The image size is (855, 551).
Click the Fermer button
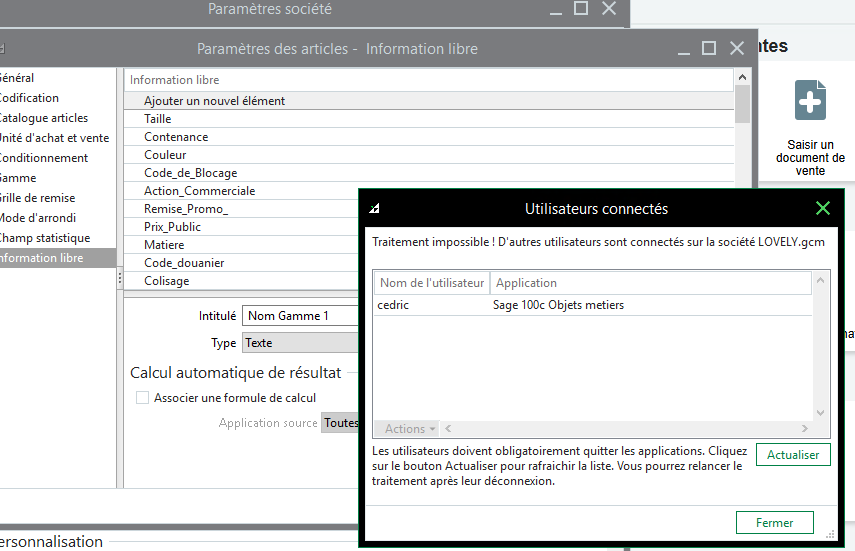[x=774, y=523]
